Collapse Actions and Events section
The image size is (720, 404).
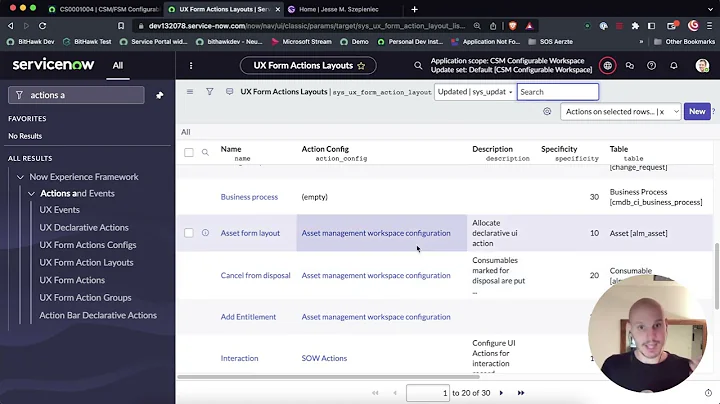pos(31,194)
